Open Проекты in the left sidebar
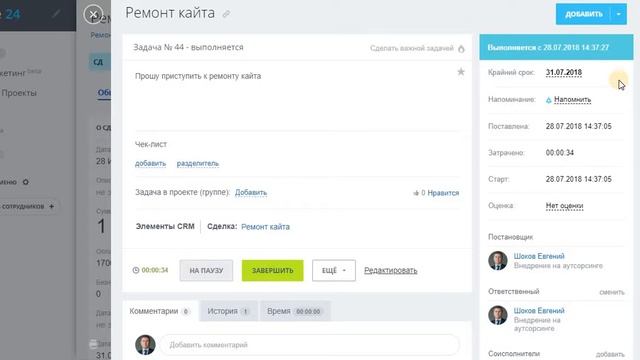640x360 pixels. (x=19, y=93)
